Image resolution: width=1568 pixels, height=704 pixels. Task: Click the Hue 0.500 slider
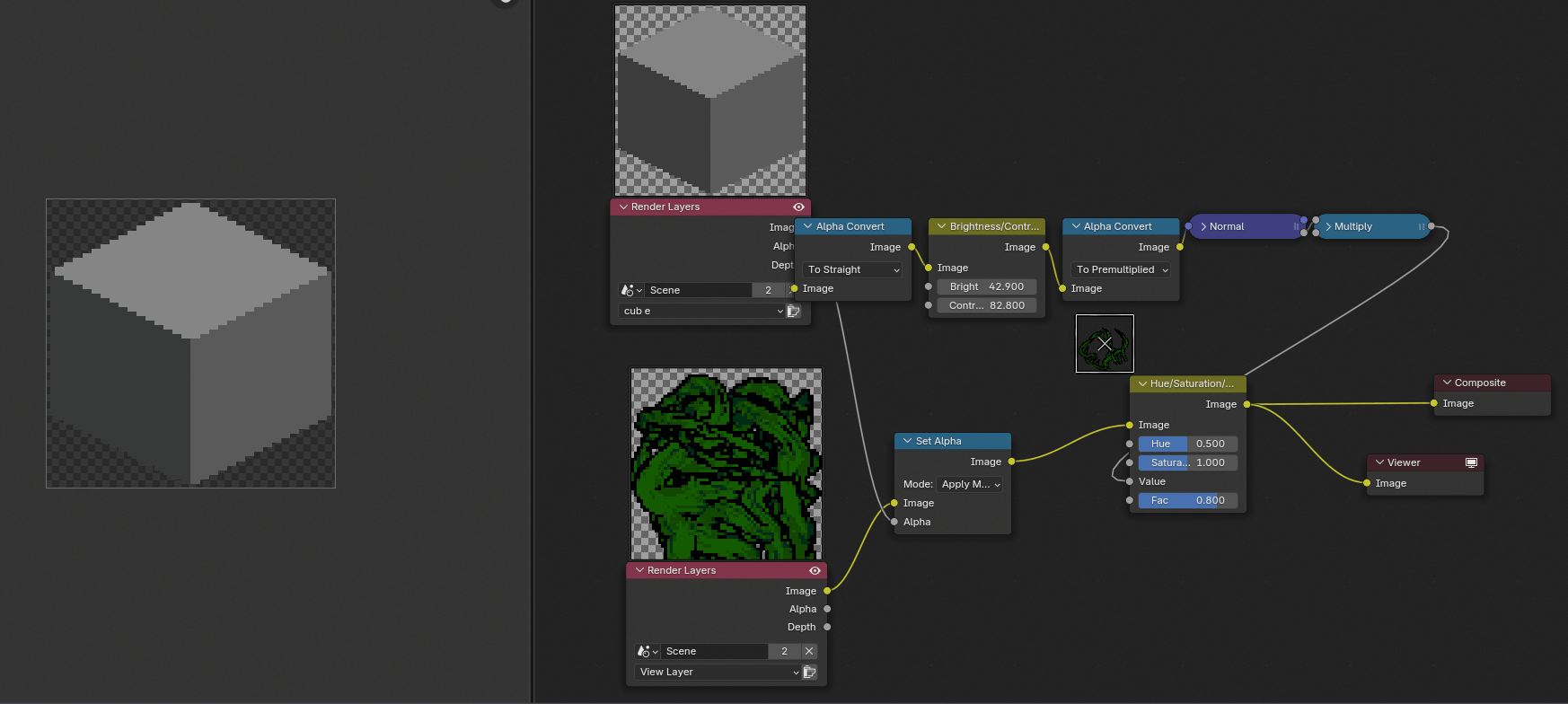1187,444
